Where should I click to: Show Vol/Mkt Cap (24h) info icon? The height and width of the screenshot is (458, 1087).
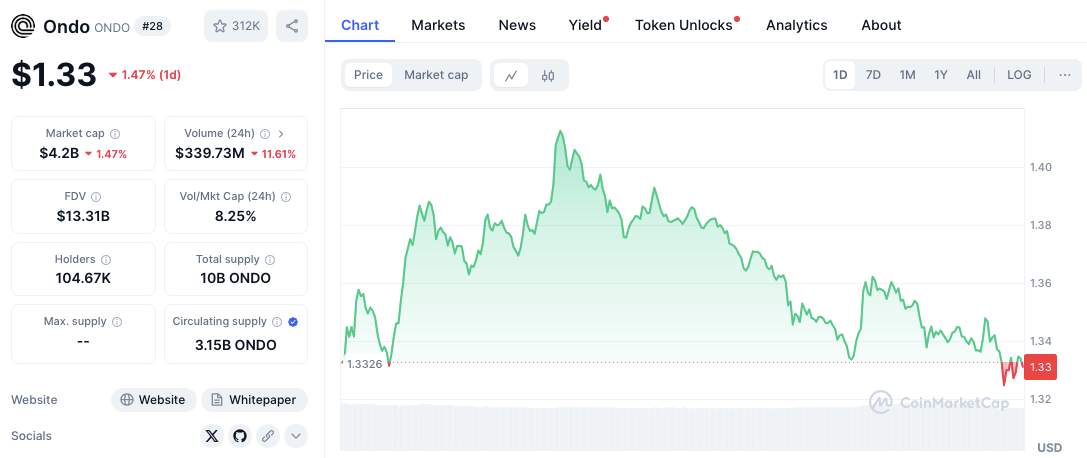[286, 197]
